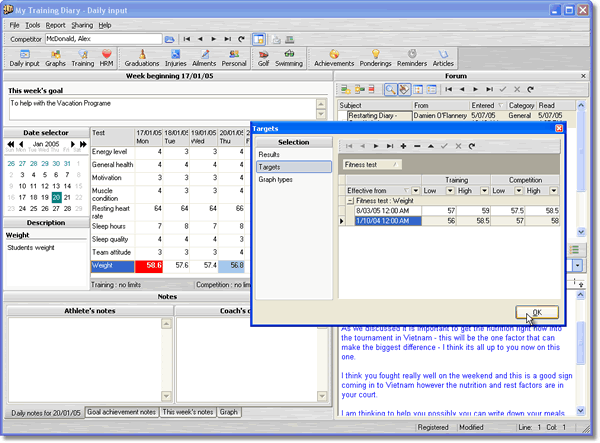The image size is (600, 443).
Task: Jump to previous year in Date selector
Action: 11,144
